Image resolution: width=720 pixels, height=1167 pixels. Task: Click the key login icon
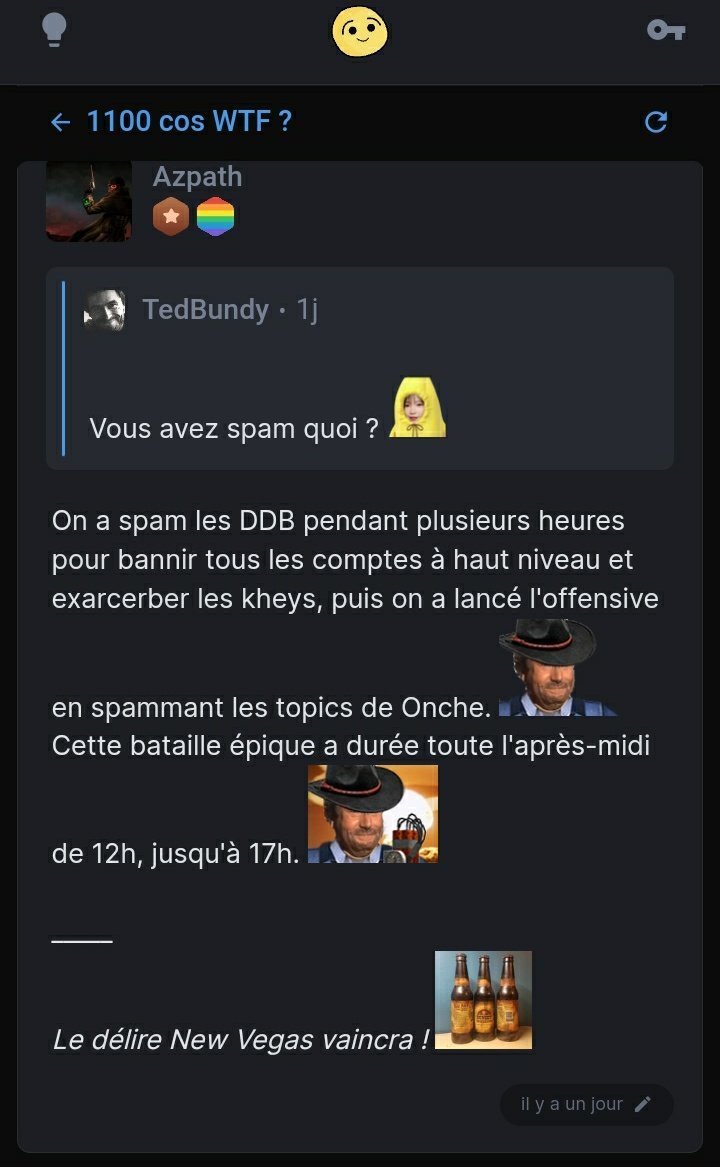click(666, 31)
